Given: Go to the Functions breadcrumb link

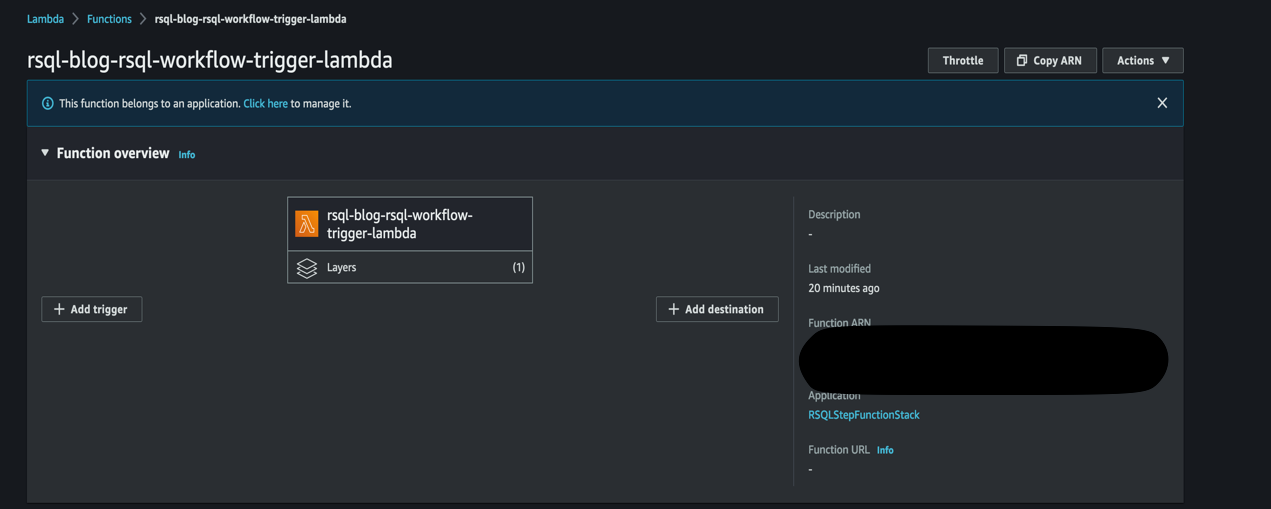Looking at the screenshot, I should tap(109, 19).
